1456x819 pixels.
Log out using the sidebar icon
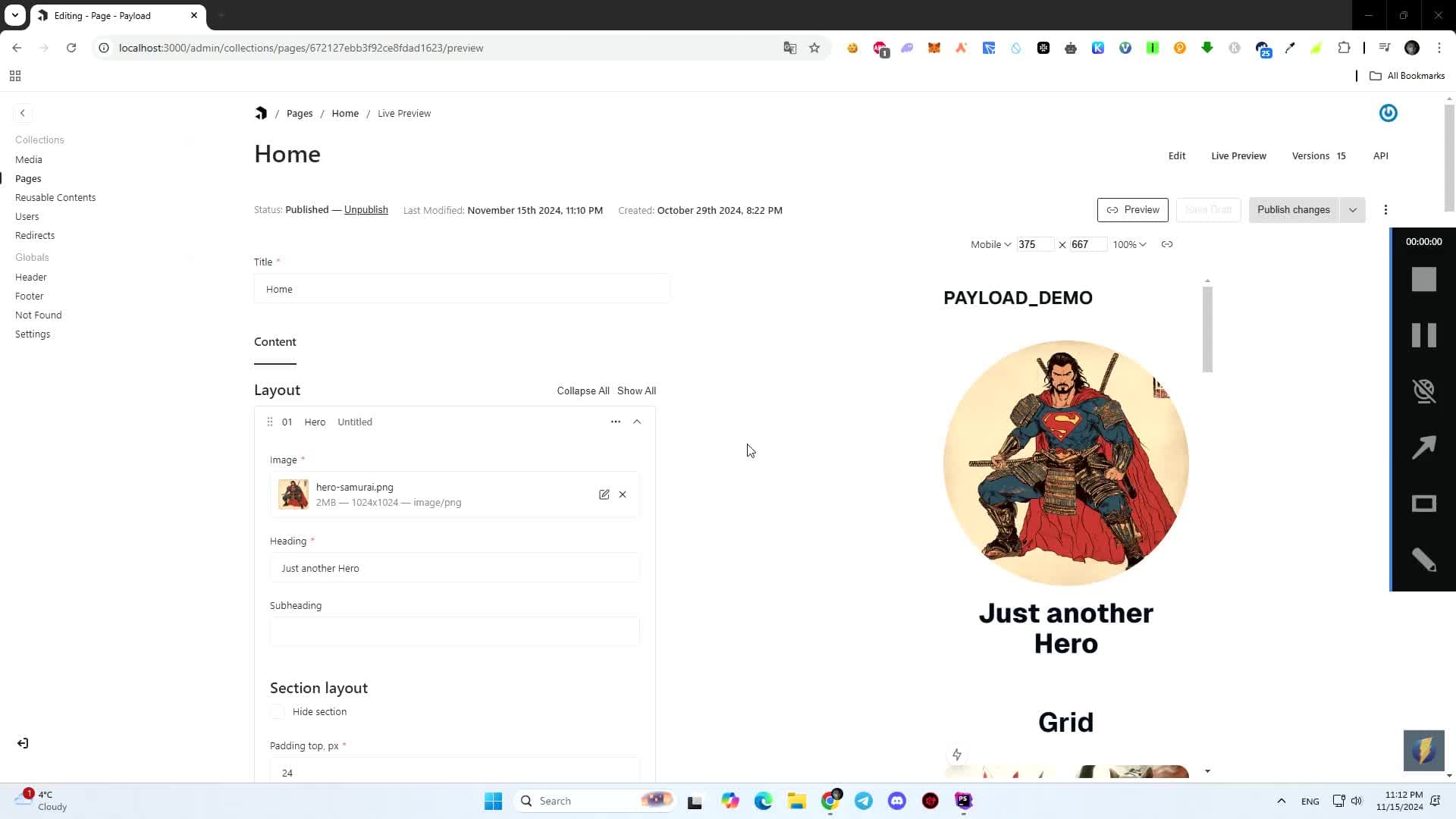(x=23, y=743)
